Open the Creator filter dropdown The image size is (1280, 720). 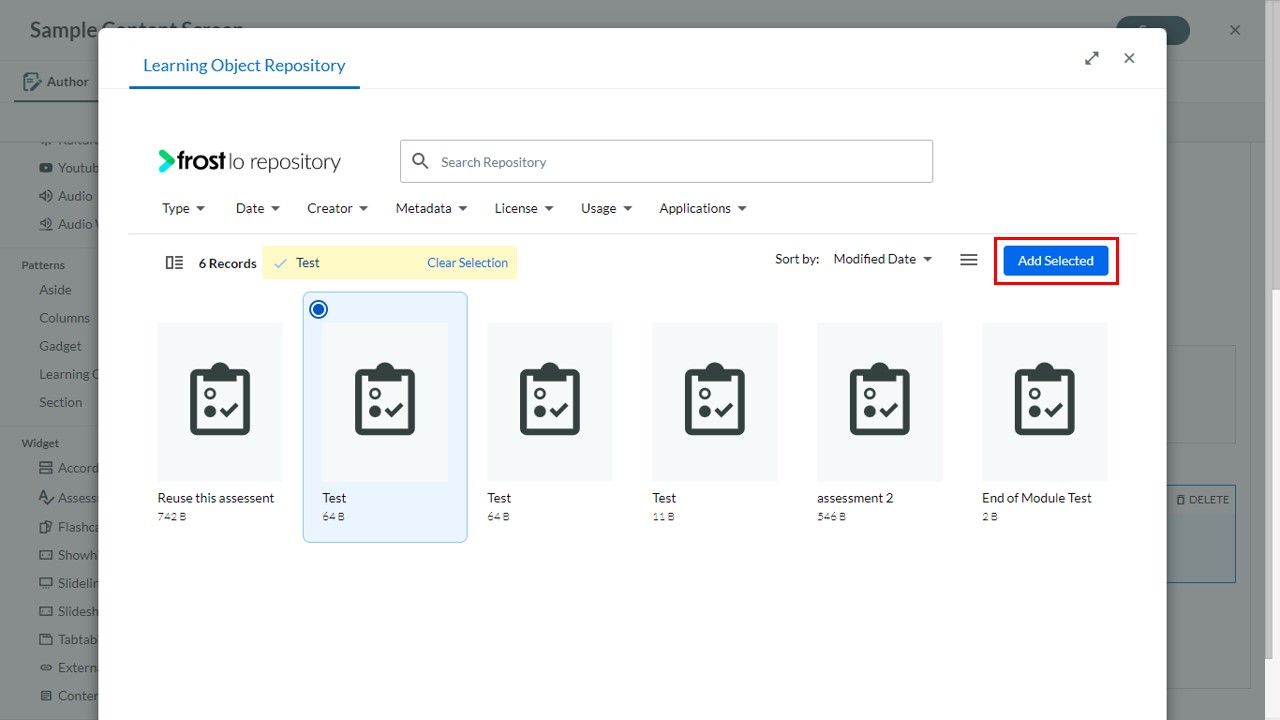(x=337, y=208)
